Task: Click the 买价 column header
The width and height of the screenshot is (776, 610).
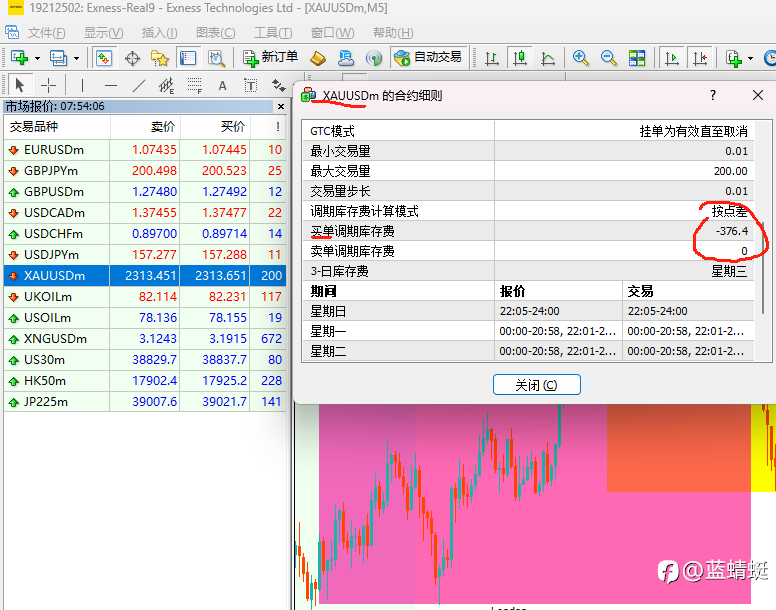Action: (216, 127)
